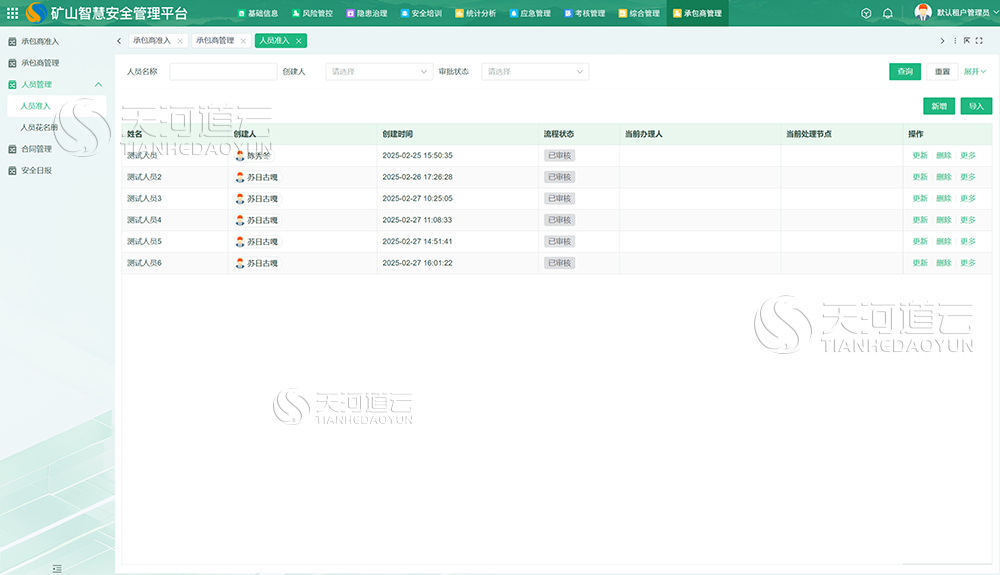Select 人员花名册 in the sidebar
The height and width of the screenshot is (575, 1000).
[39, 127]
